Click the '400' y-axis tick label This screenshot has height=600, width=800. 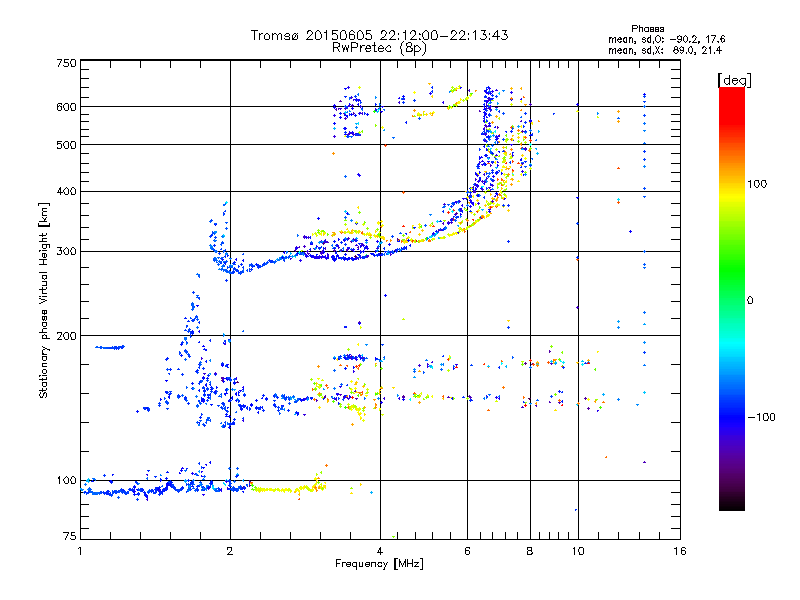click(66, 191)
